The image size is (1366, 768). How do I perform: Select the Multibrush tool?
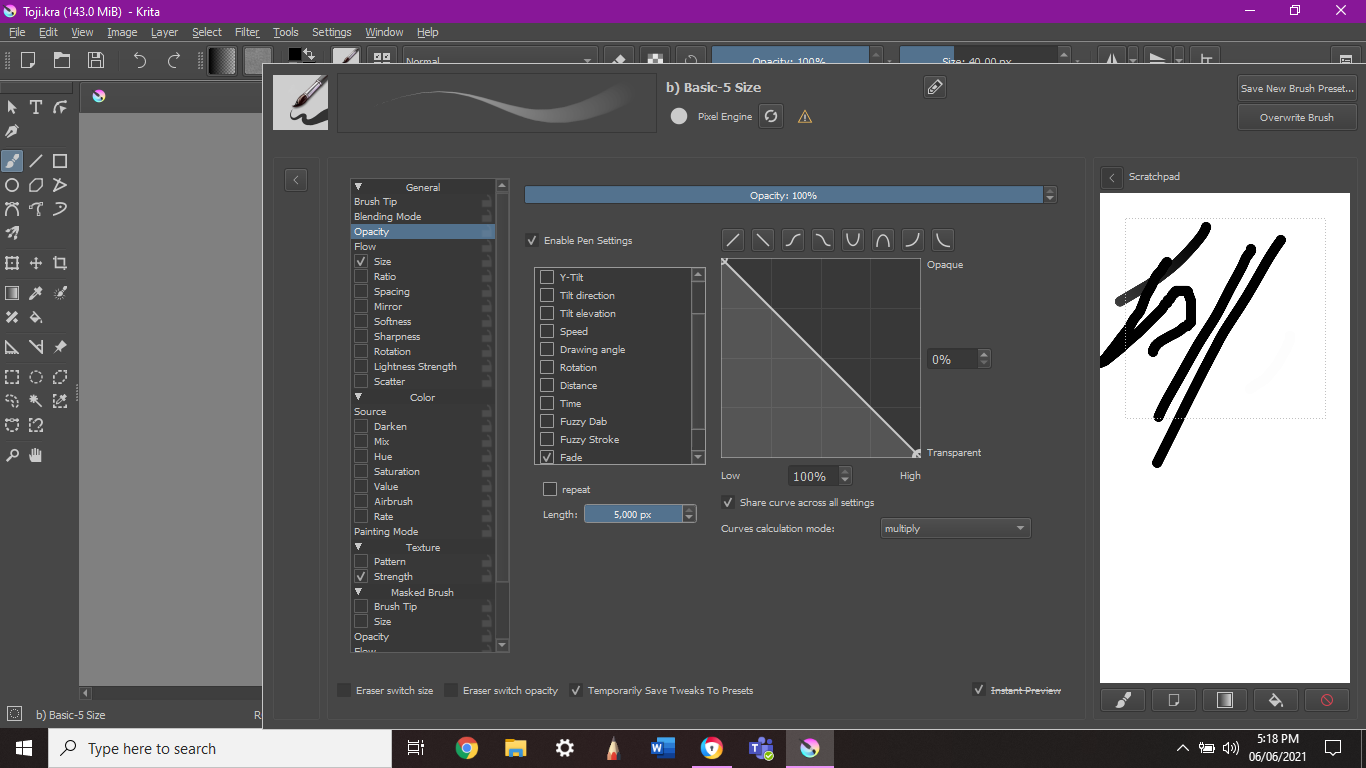pos(12,233)
